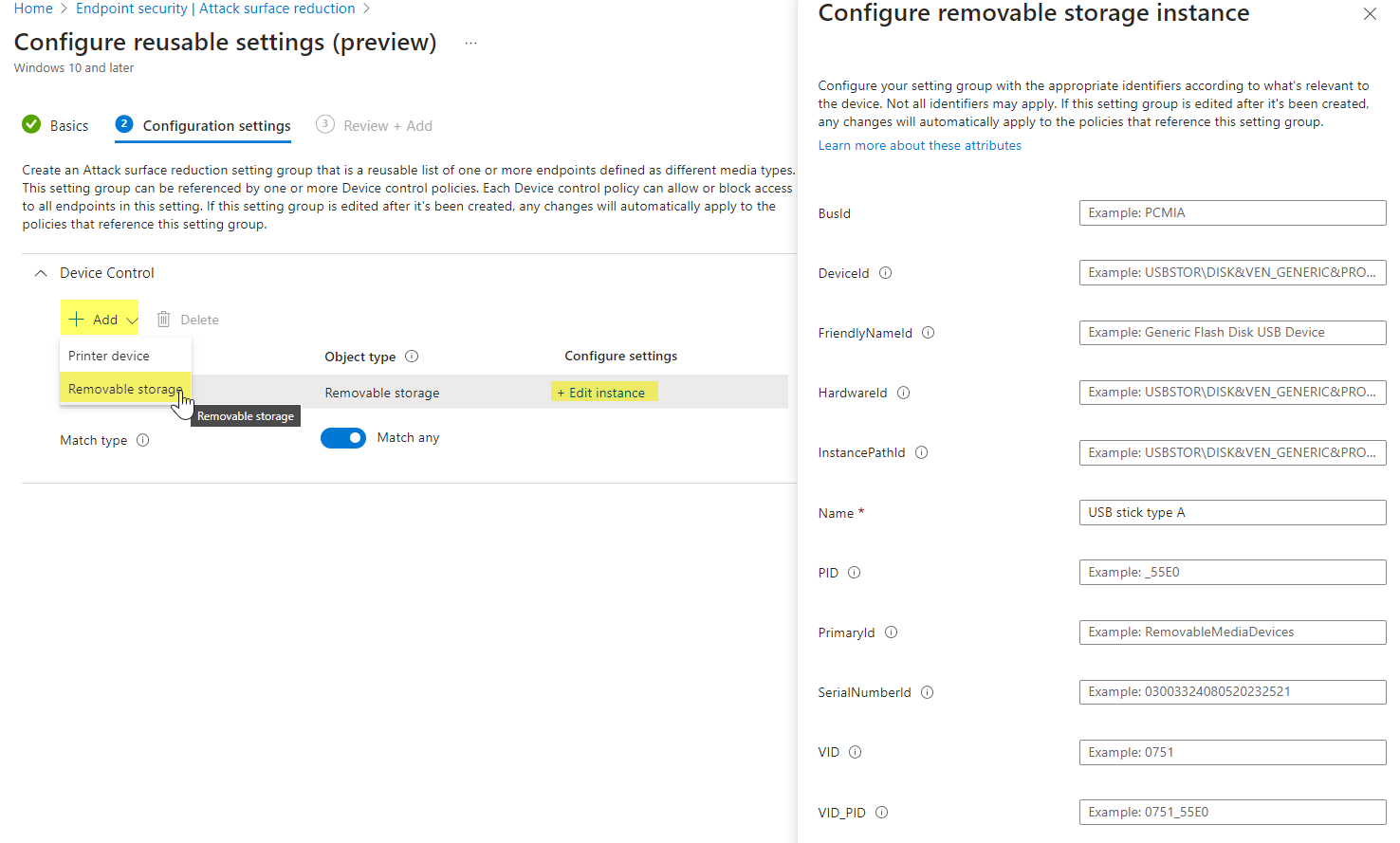
Task: Switch to the Basics tab
Action: click(x=66, y=125)
